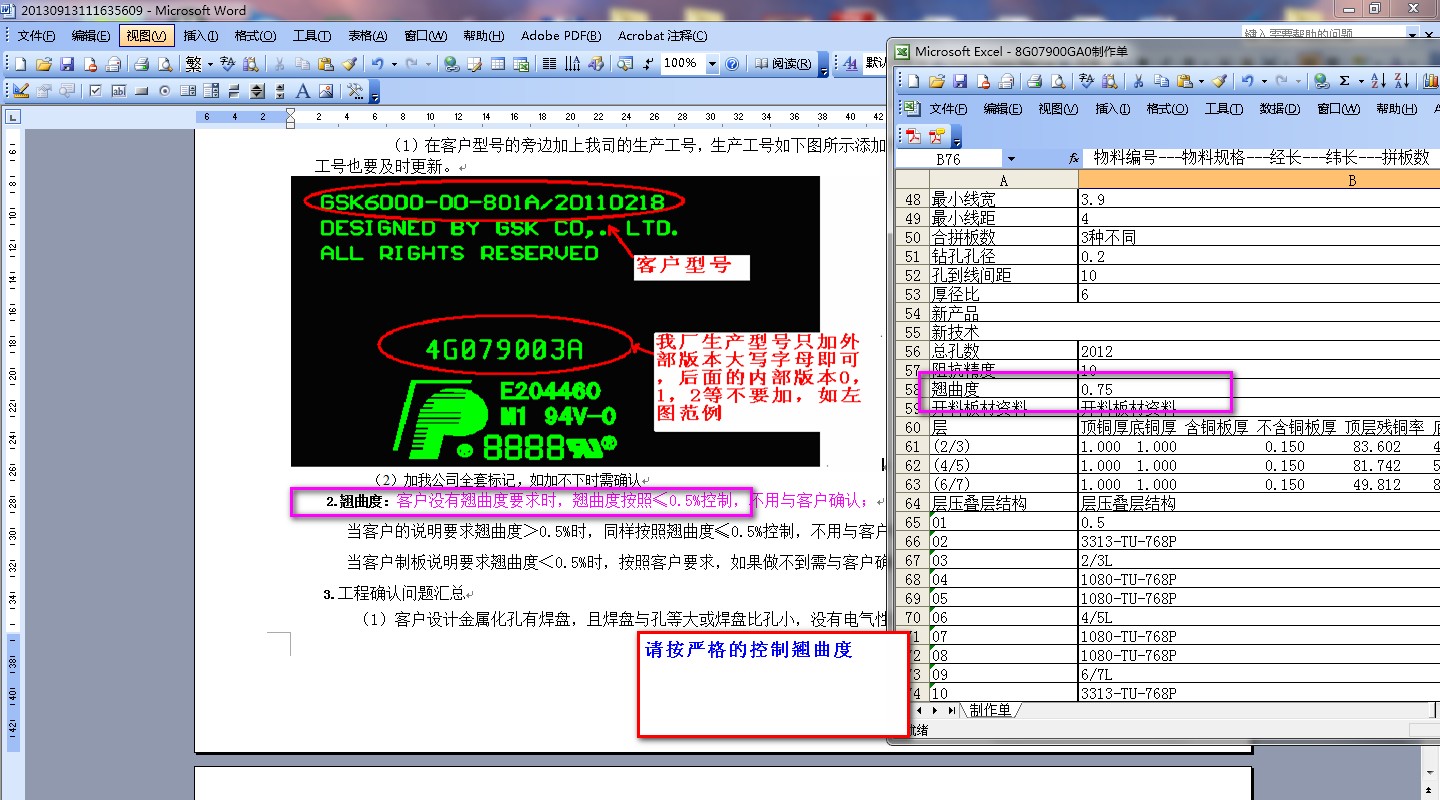Screen dimensions: 1440x800
Task: Click Format Painter brush in Word toolbar
Action: (x=349, y=64)
